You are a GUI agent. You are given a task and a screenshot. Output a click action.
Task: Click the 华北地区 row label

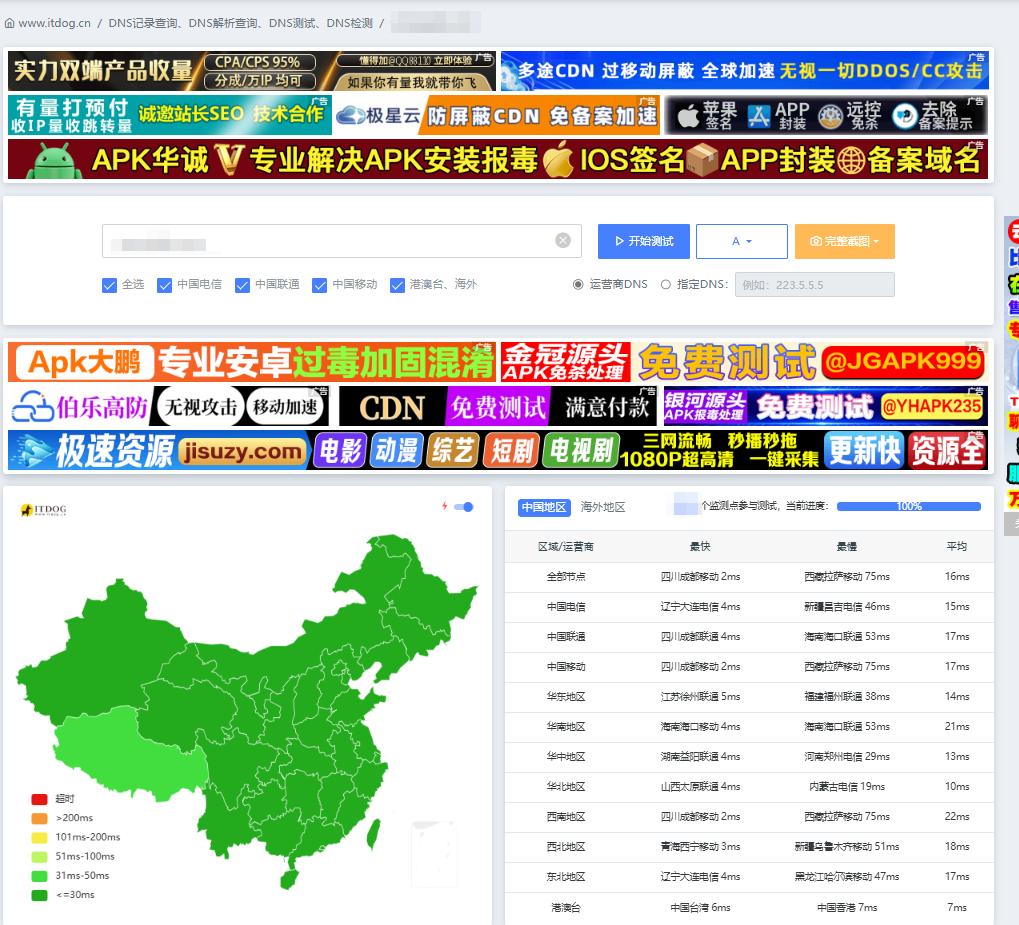(565, 787)
